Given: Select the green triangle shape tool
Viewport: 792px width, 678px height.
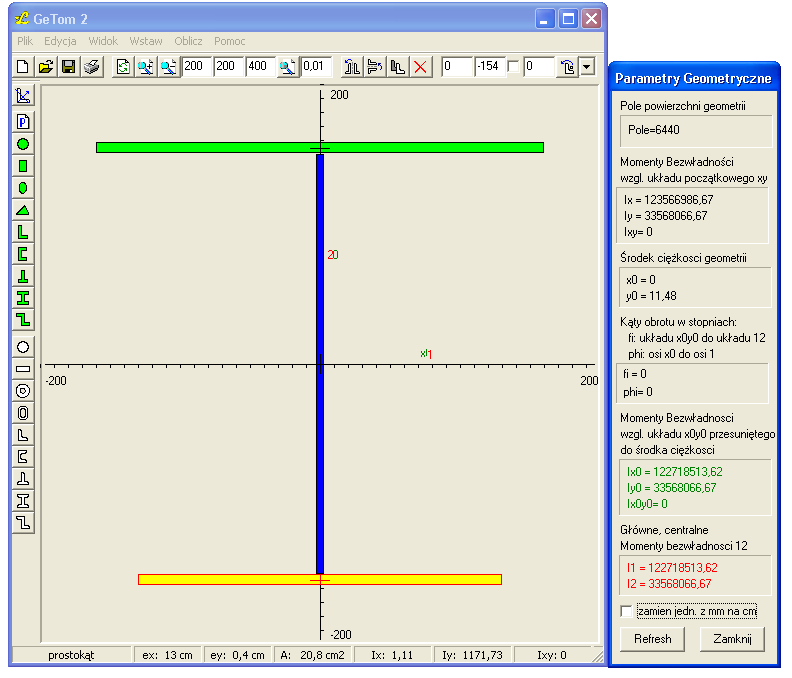Looking at the screenshot, I should [23, 210].
